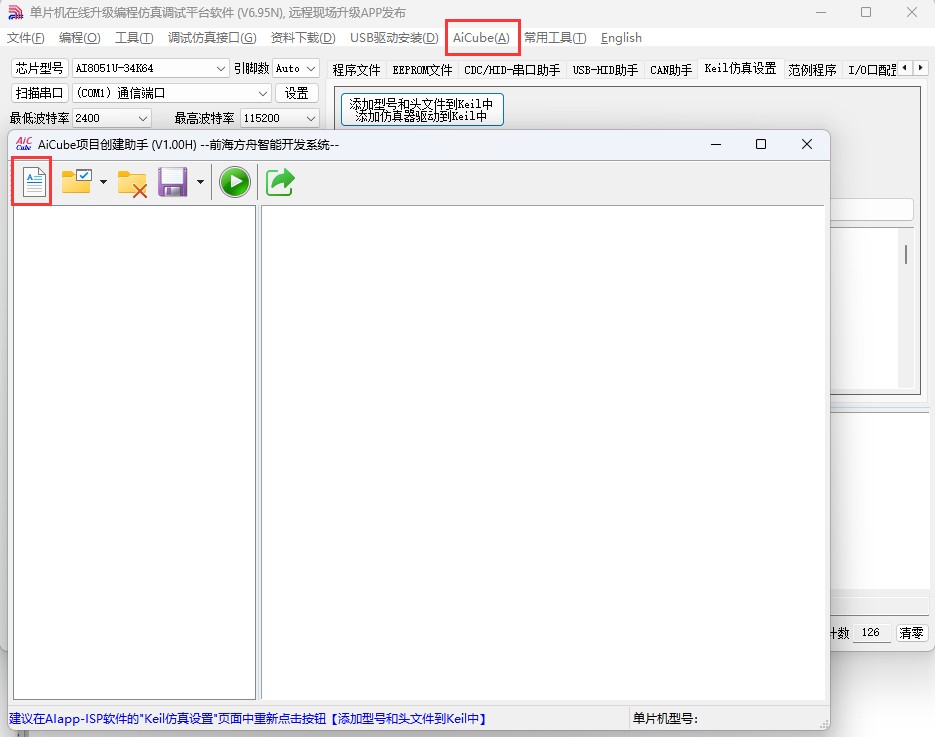Maximize the AiCube项目创建助手 window

click(761, 144)
